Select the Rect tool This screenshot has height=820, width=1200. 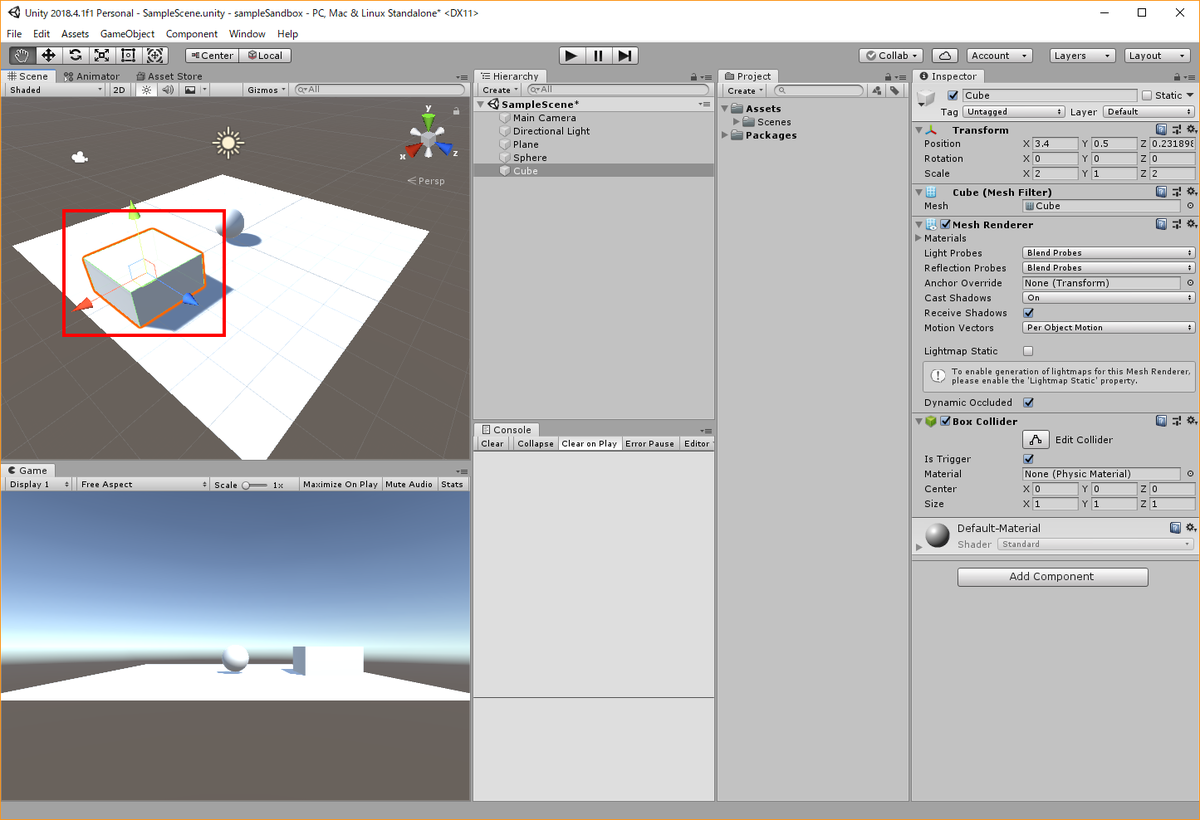(128, 56)
